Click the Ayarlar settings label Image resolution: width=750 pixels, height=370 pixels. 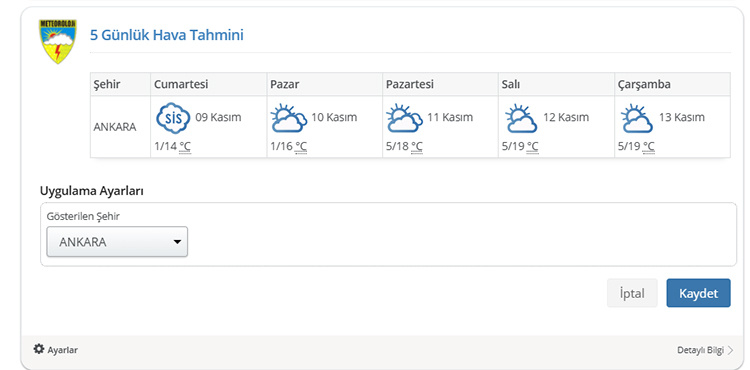(x=62, y=350)
